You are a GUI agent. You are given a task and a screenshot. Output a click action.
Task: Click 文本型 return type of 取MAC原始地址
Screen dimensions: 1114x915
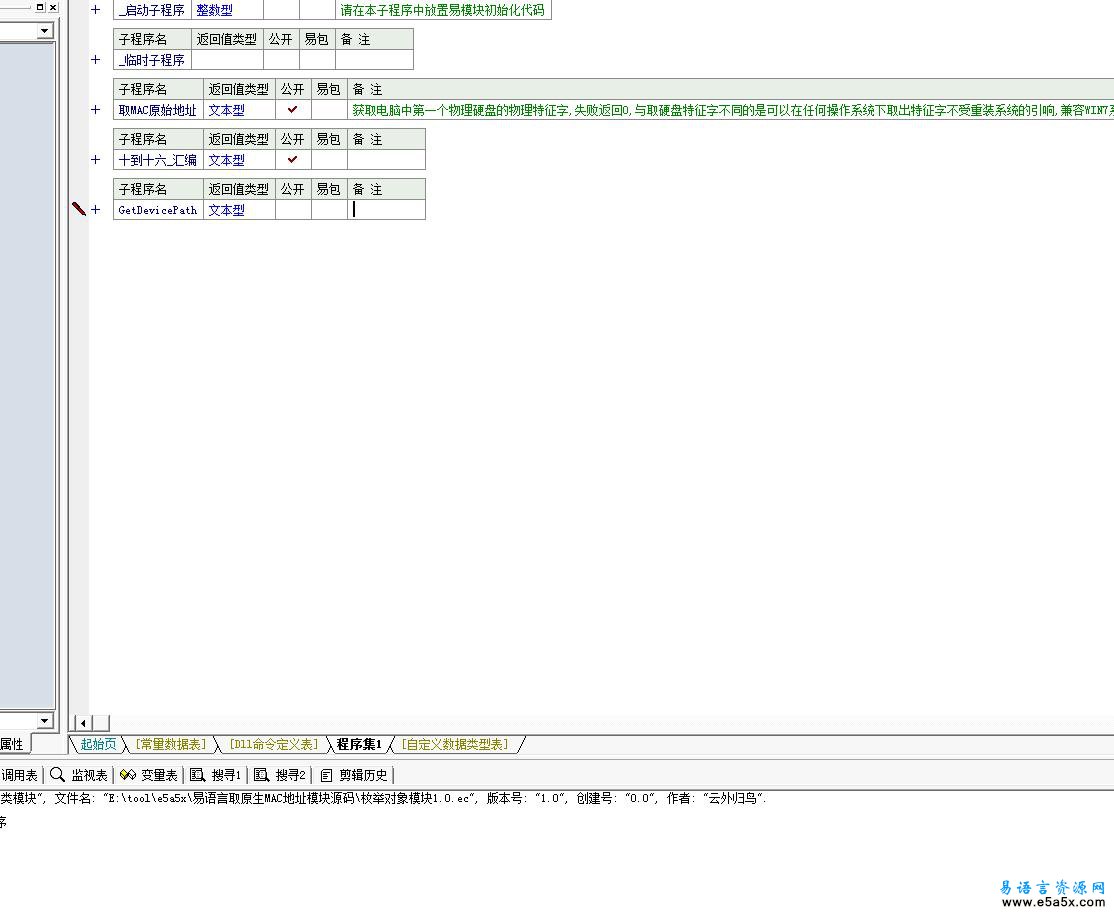pyautogui.click(x=227, y=110)
